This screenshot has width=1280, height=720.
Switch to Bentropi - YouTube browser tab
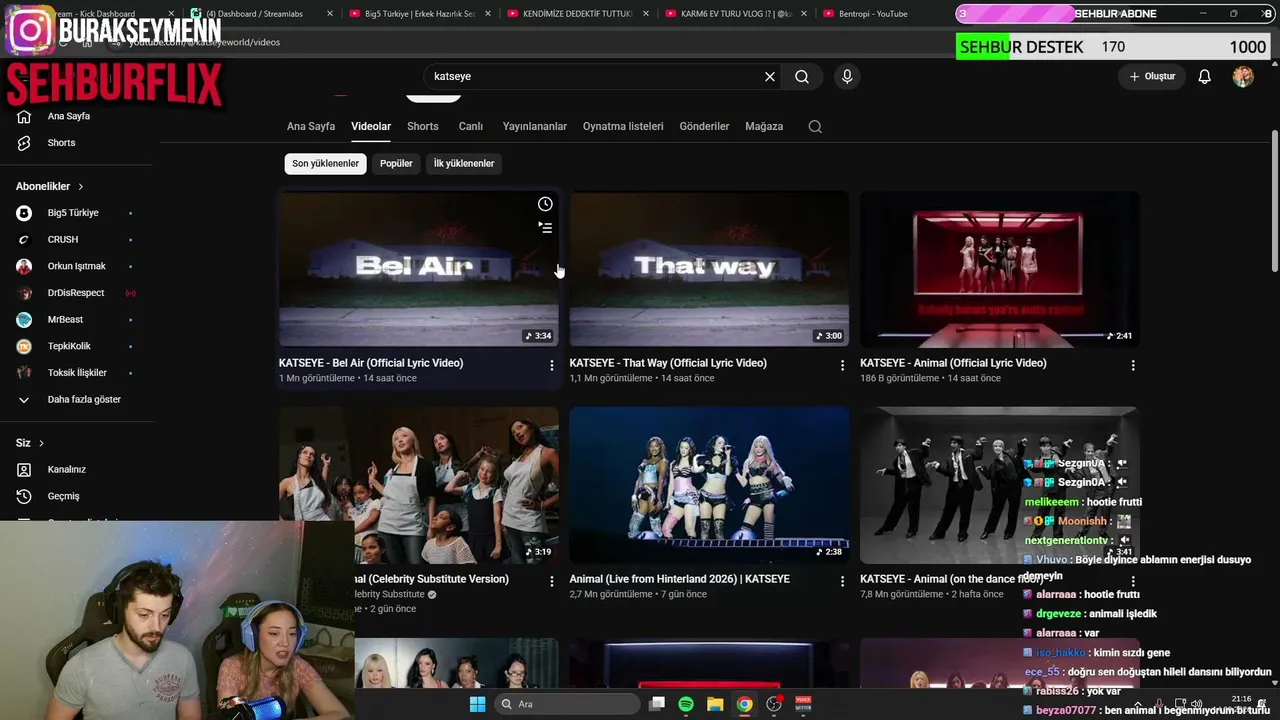(x=872, y=14)
